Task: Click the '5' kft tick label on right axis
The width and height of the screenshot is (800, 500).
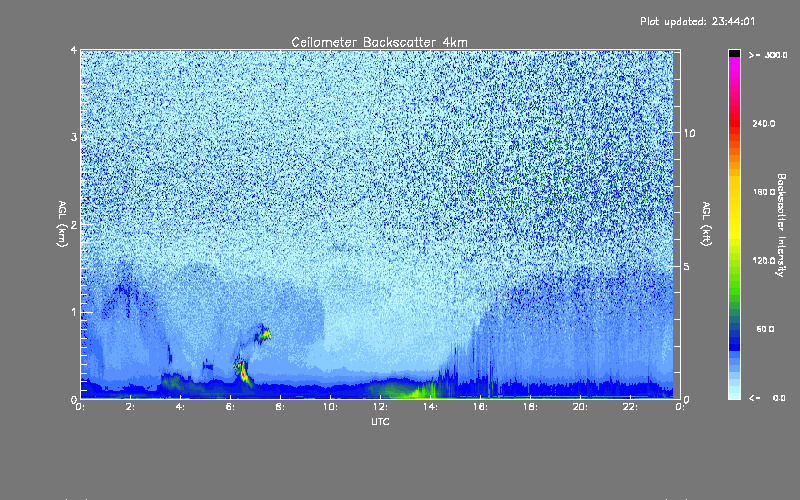Action: click(x=686, y=266)
